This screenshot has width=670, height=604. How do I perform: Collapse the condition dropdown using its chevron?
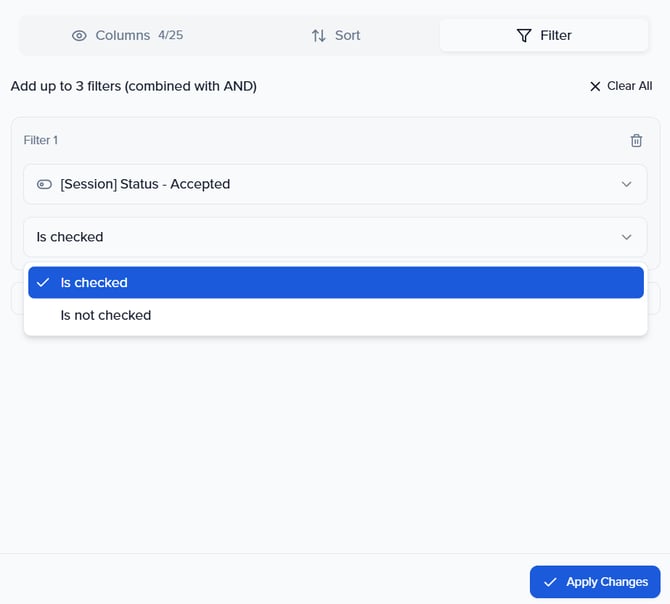pyautogui.click(x=626, y=238)
